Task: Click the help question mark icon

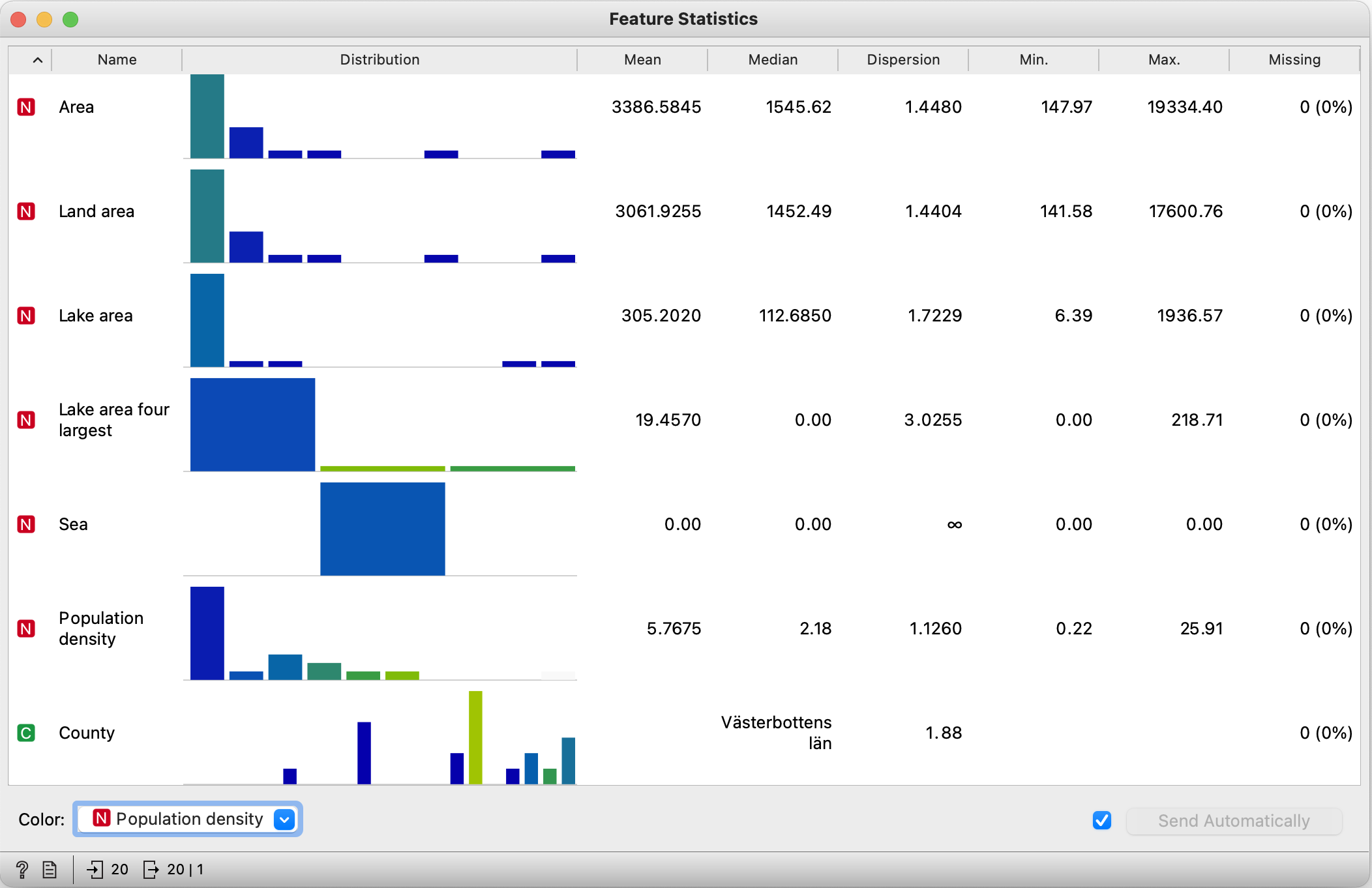Action: tap(23, 869)
